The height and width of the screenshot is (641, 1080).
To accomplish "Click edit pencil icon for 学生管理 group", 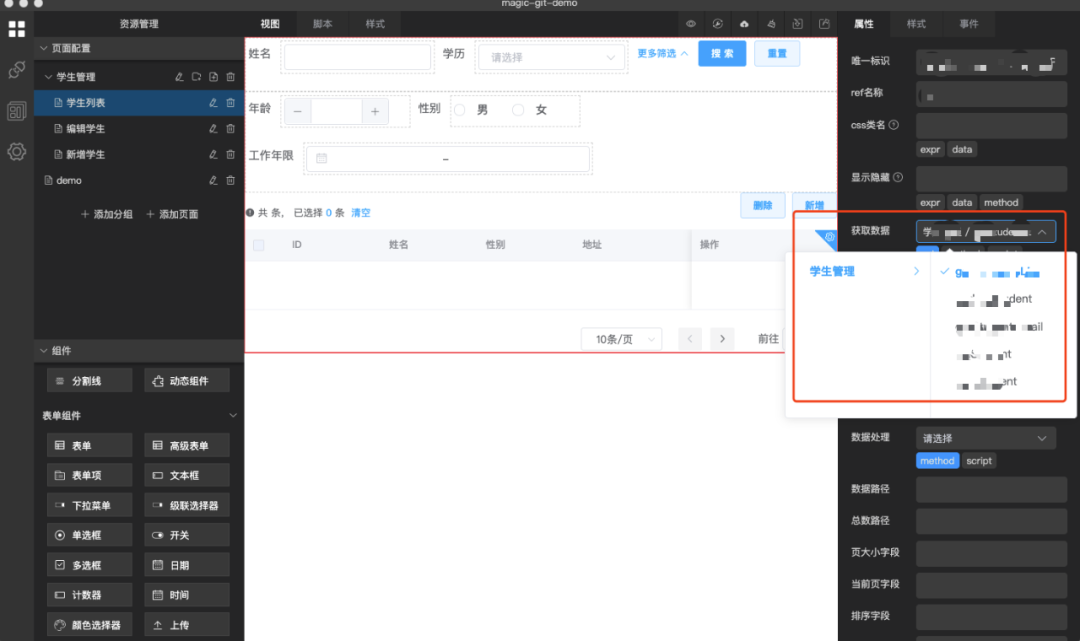I will click(179, 76).
